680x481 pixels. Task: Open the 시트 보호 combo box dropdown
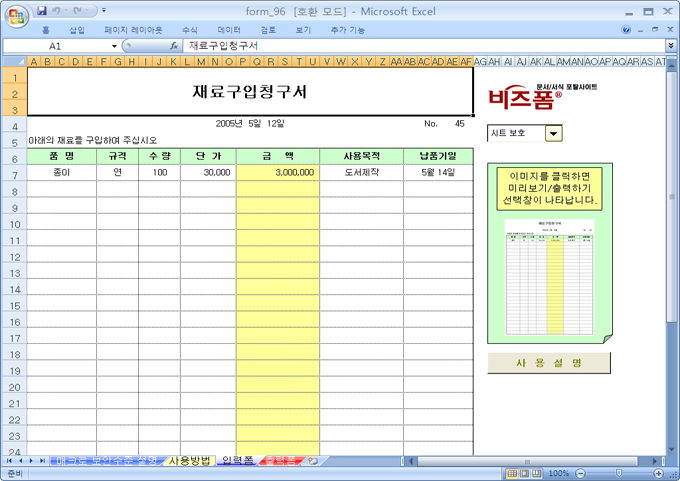tap(553, 132)
